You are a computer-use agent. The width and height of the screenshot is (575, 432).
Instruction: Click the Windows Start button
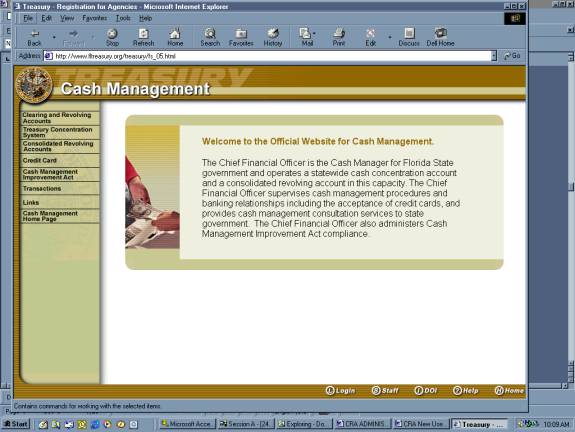click(x=16, y=424)
